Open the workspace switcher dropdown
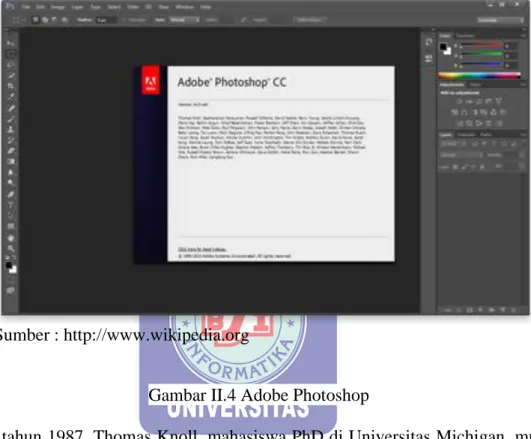 tap(500, 20)
